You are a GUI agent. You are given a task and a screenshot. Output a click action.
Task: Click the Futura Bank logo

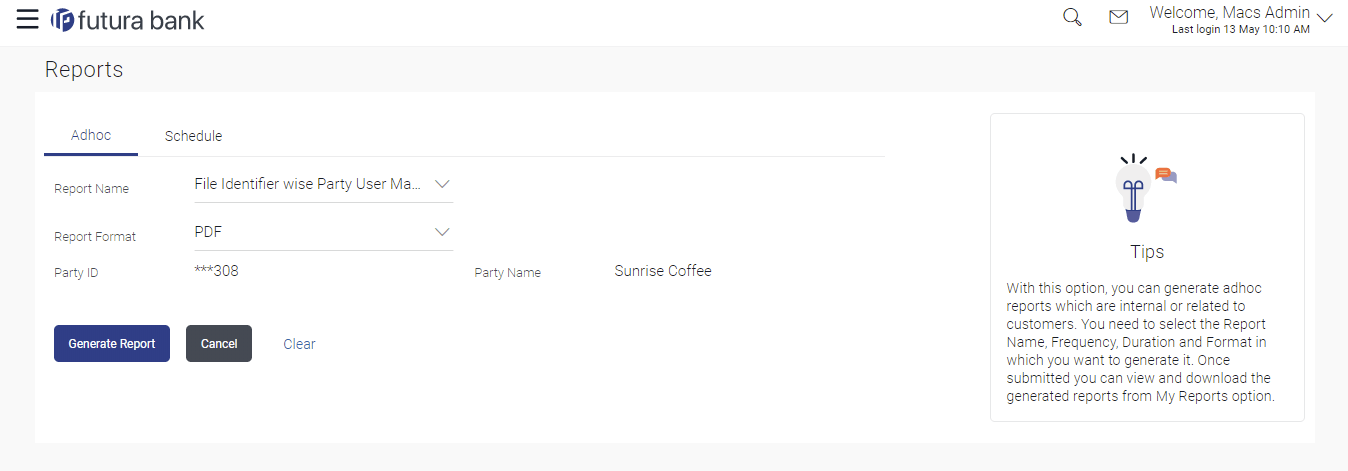[127, 20]
